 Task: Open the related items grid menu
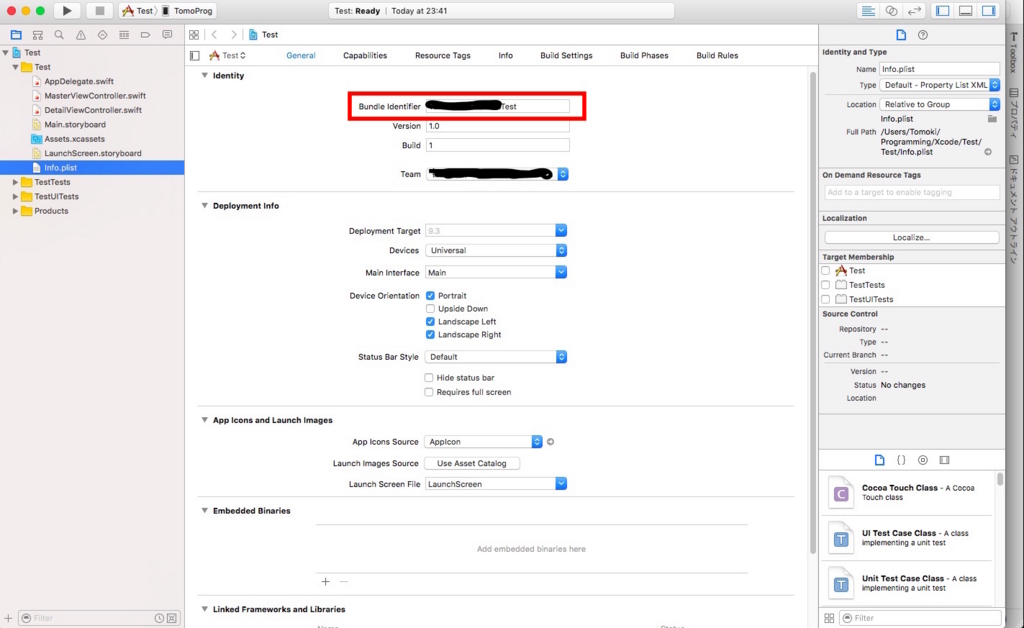pos(194,35)
